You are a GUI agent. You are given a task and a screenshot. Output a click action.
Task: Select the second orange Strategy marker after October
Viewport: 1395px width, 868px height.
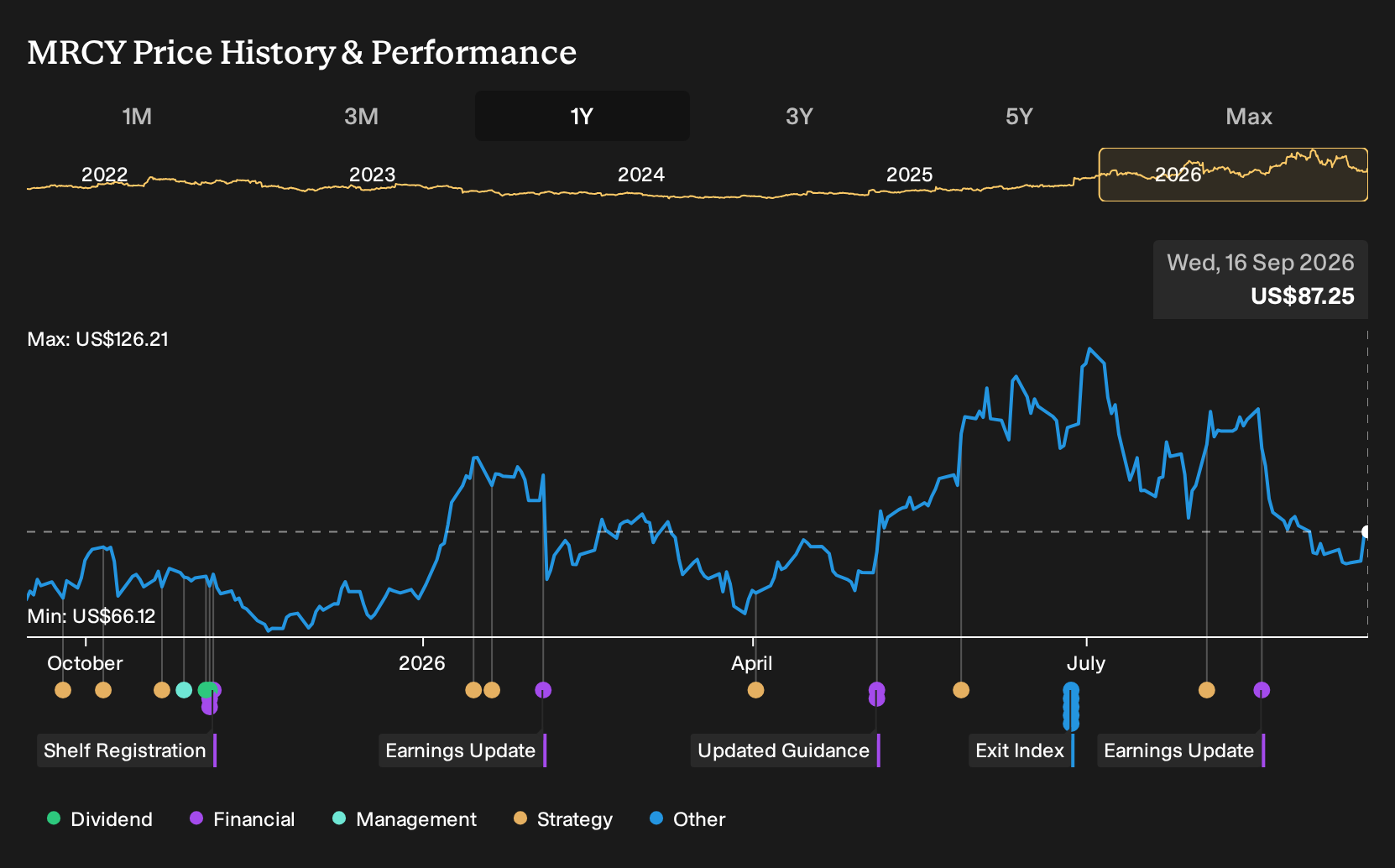(103, 690)
